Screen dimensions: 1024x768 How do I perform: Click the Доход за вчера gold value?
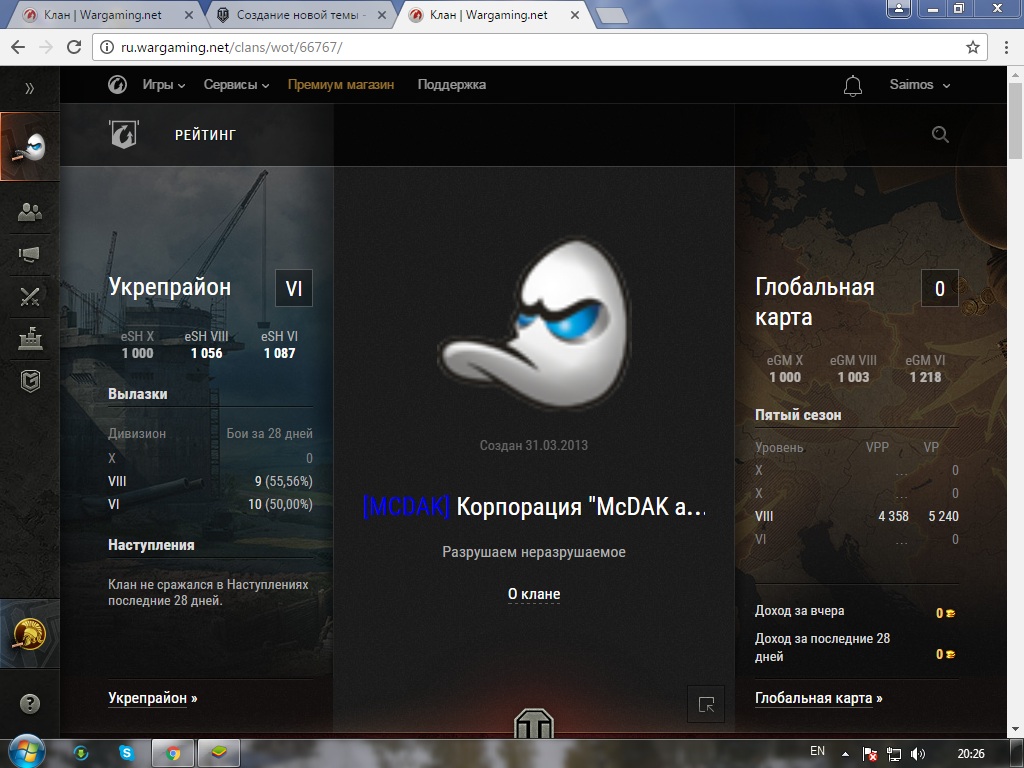[946, 613]
